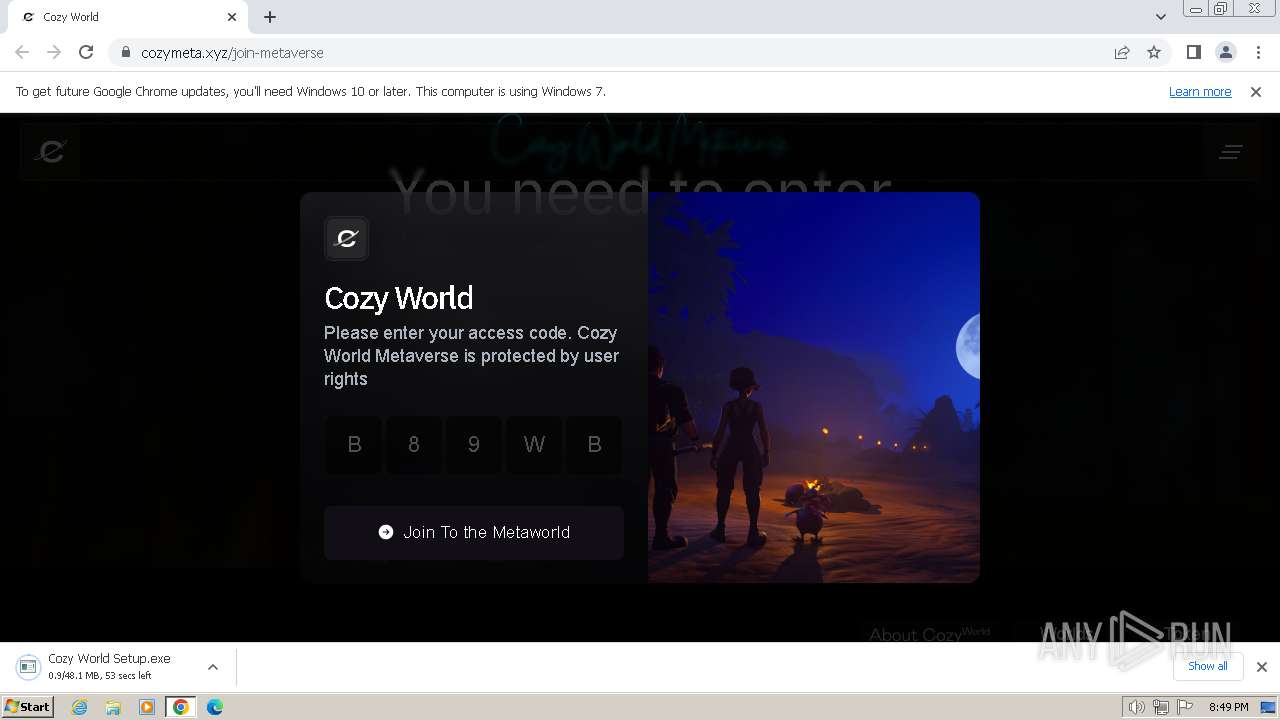This screenshot has width=1280, height=720.
Task: View site security lock information
Action: [126, 52]
